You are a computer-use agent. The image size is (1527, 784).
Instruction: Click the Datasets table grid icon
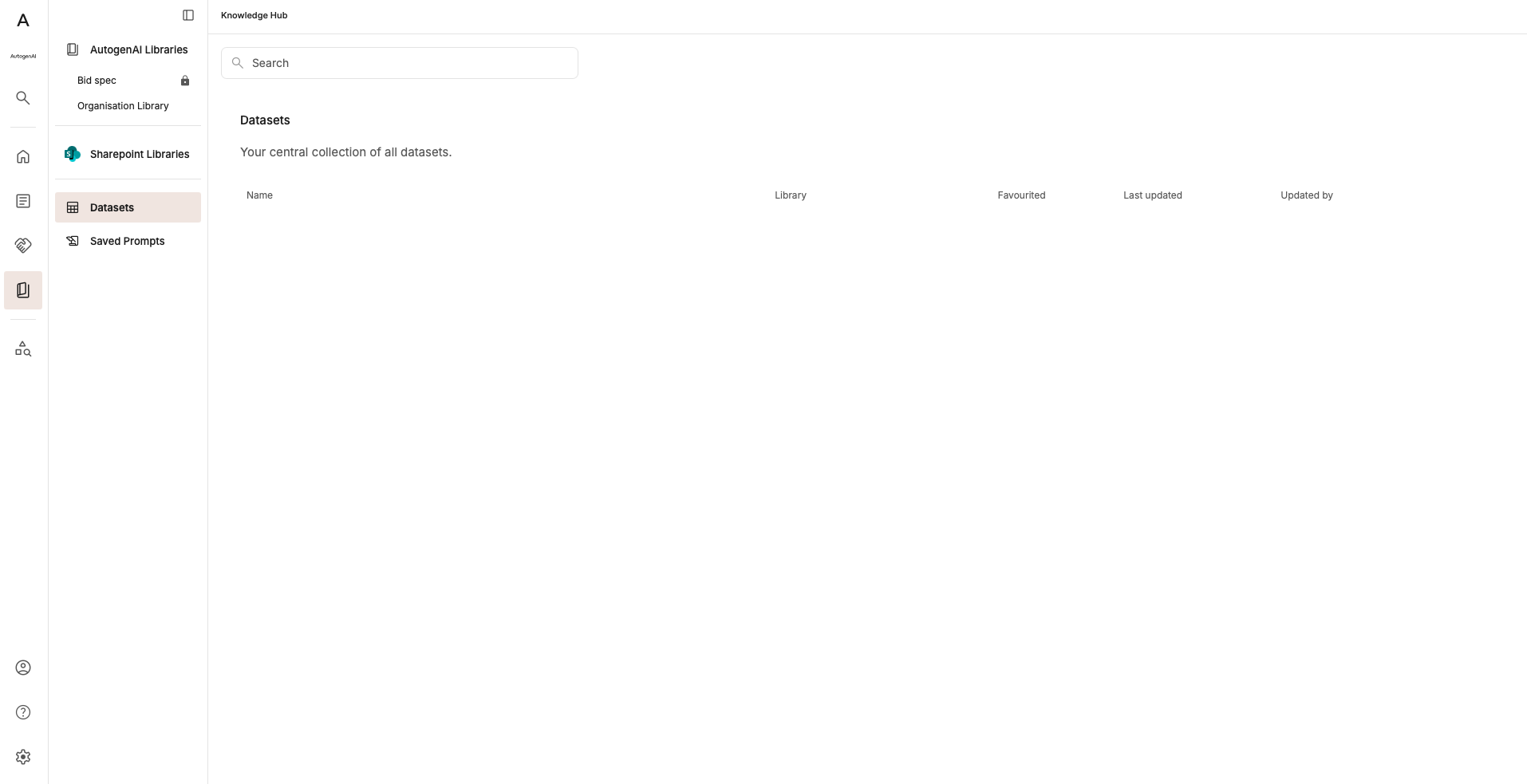(73, 207)
